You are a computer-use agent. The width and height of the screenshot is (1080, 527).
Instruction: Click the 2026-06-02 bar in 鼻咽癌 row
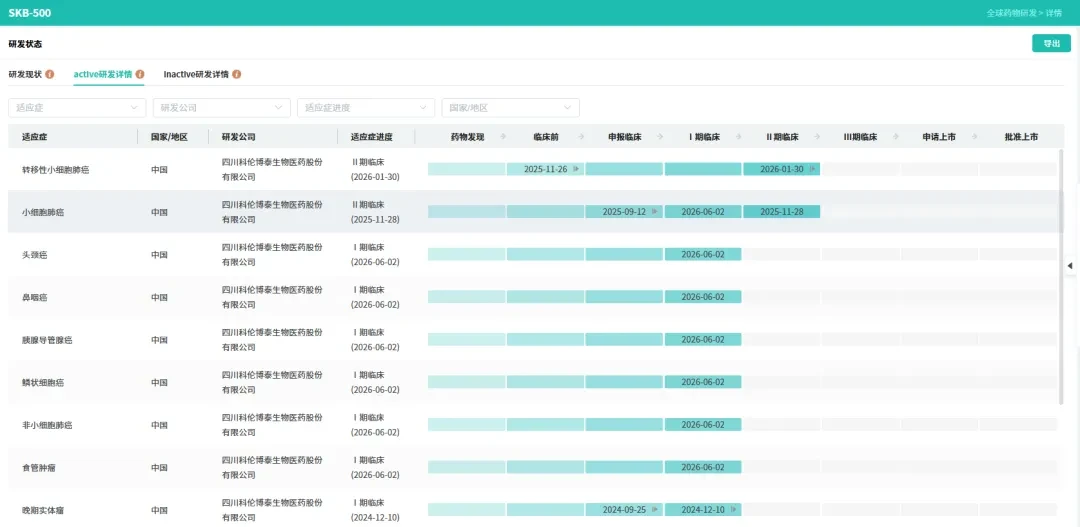pyautogui.click(x=703, y=297)
